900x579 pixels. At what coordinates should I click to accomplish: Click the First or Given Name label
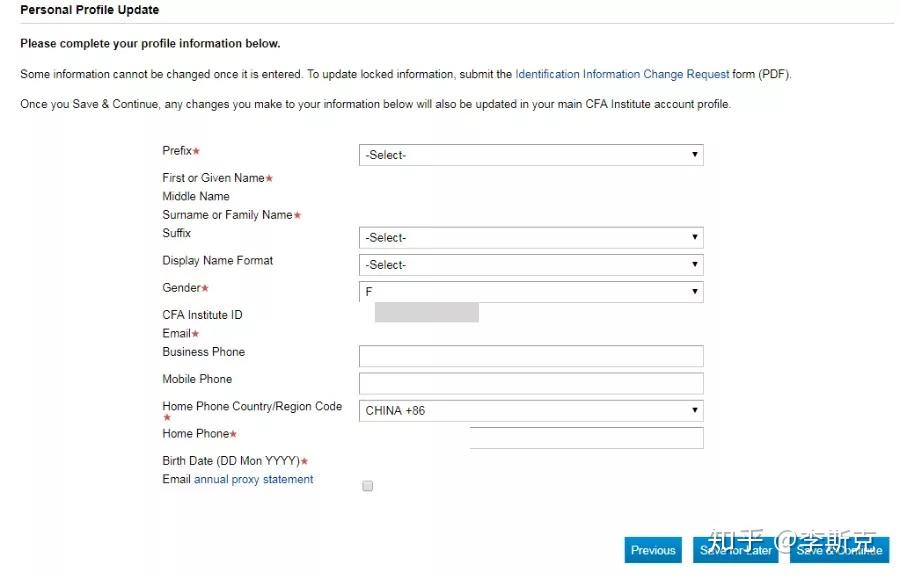click(213, 178)
